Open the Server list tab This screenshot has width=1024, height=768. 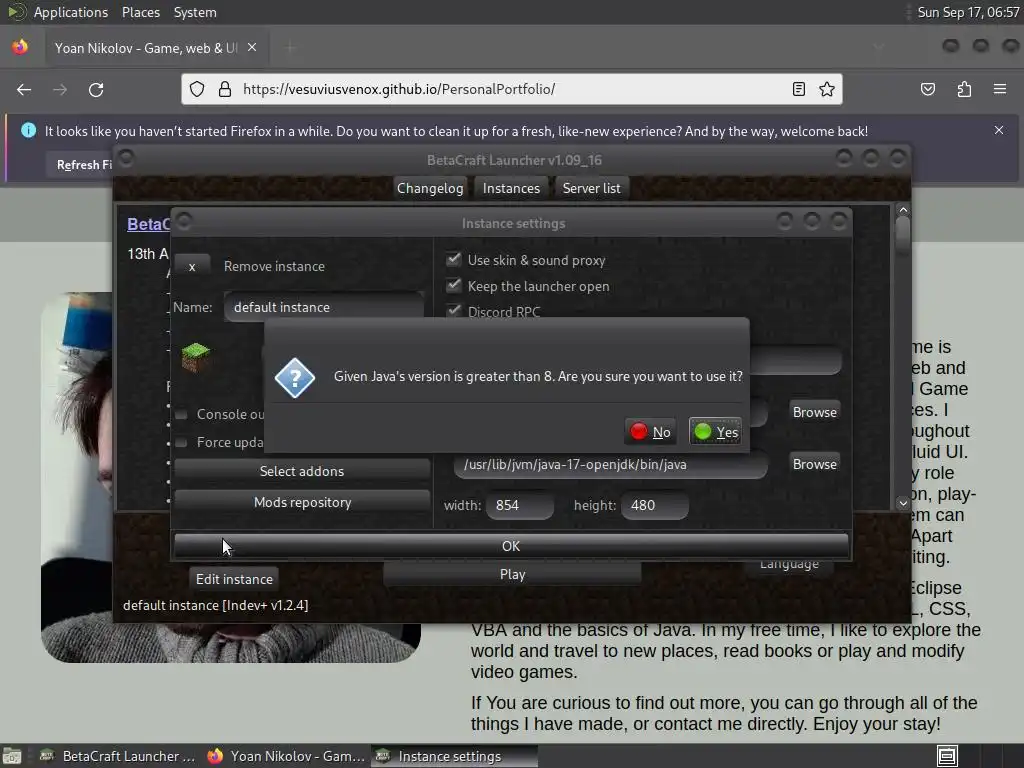[x=592, y=188]
